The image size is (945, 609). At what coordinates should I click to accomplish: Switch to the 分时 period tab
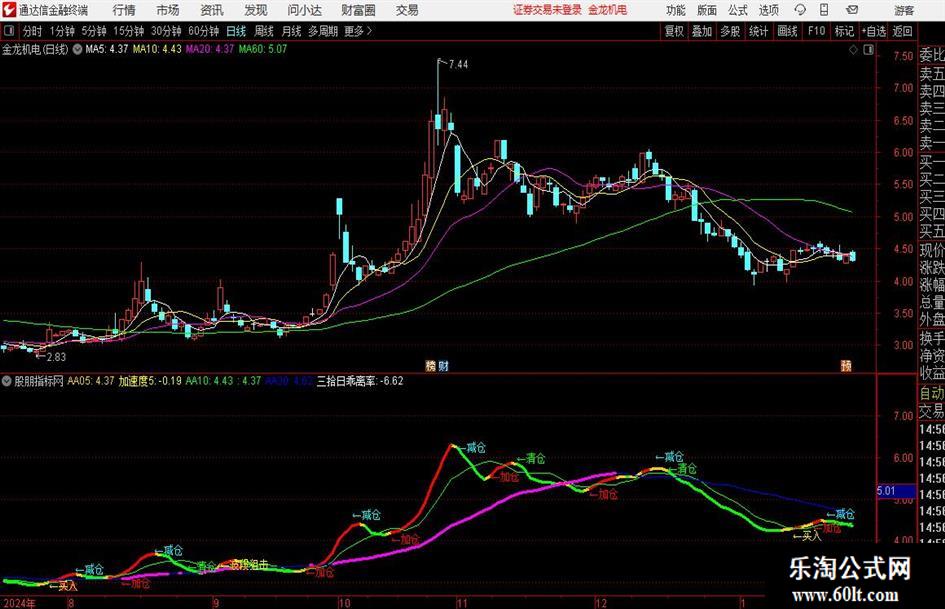click(x=33, y=31)
